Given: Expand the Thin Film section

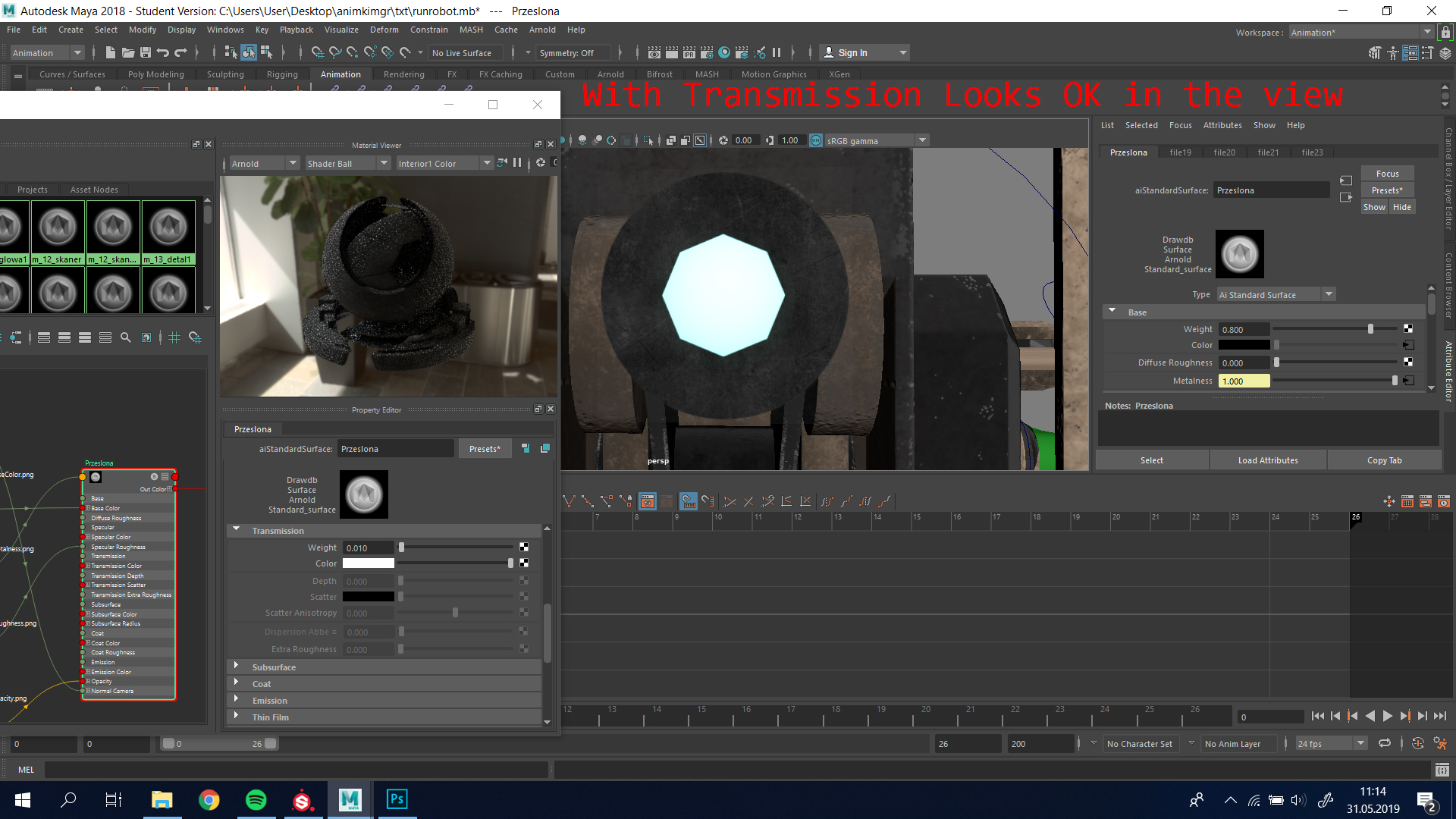Looking at the screenshot, I should (237, 717).
